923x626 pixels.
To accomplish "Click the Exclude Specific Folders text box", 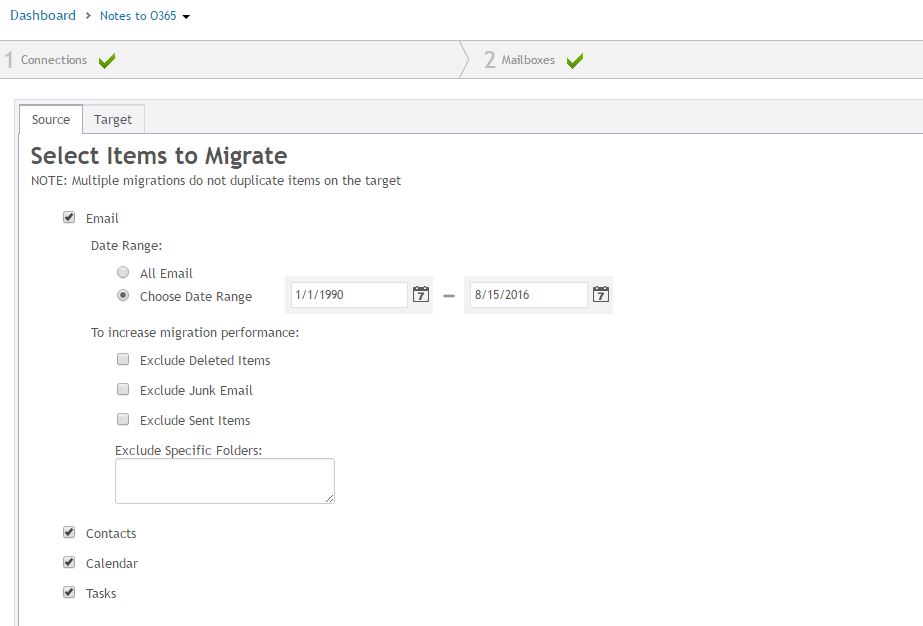I will [224, 481].
